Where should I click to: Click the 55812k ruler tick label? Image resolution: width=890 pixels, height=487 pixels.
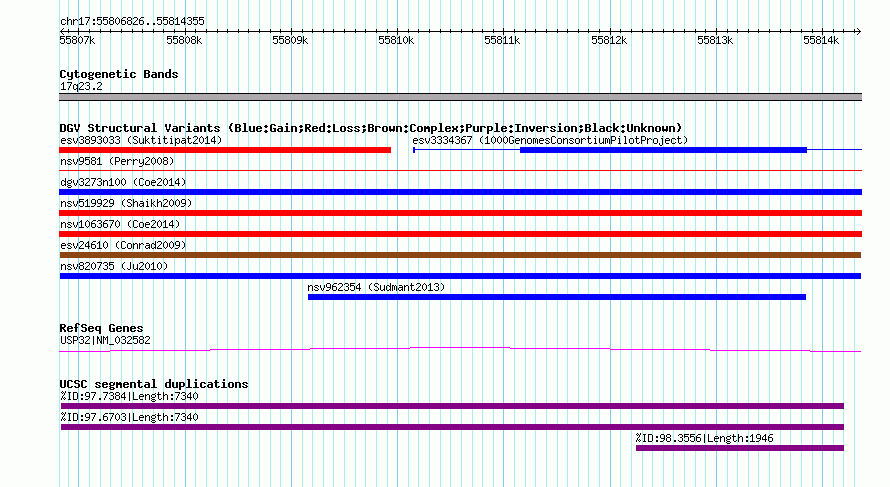point(609,41)
